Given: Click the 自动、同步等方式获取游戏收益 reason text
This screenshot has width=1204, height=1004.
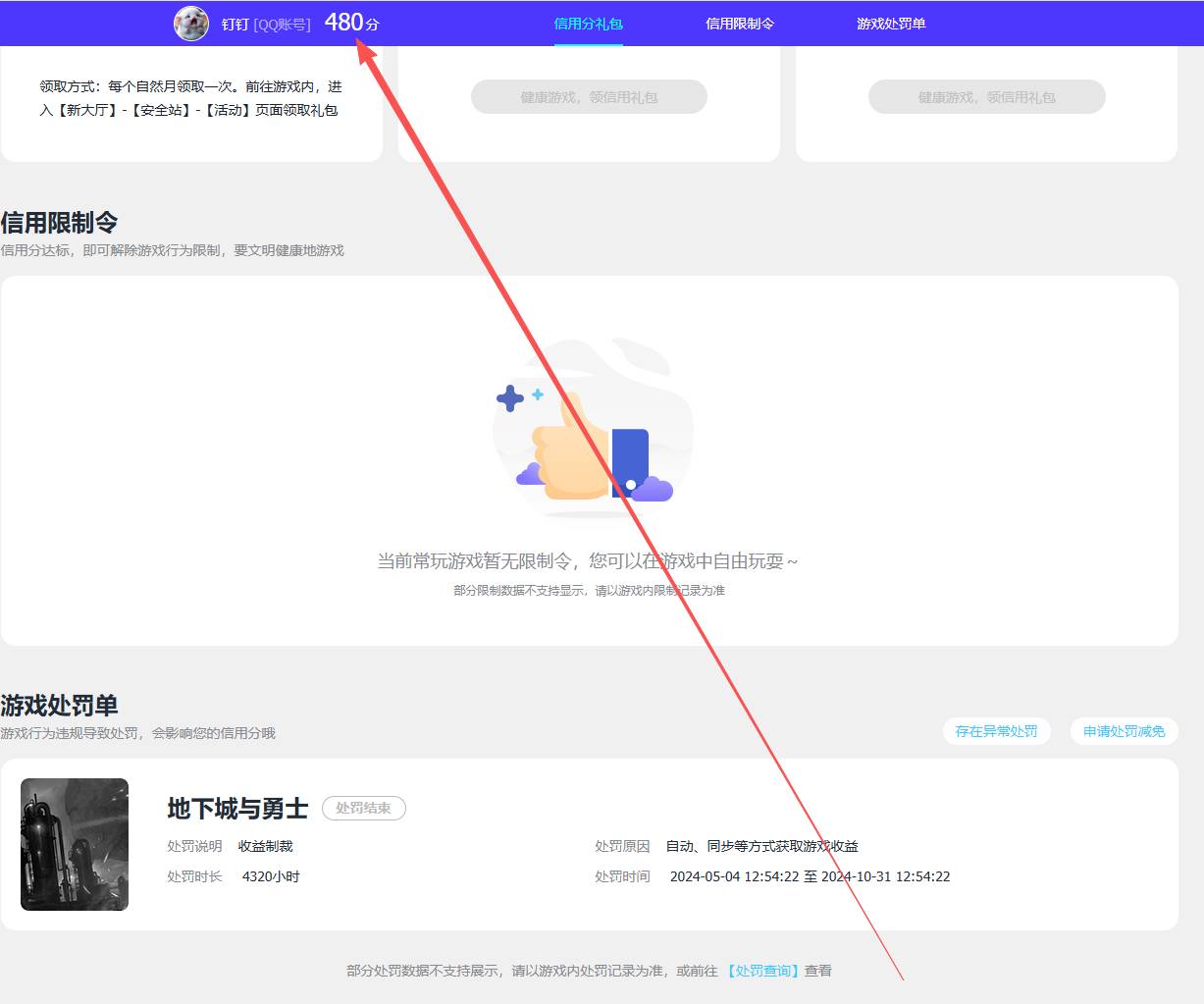Looking at the screenshot, I should pyautogui.click(x=762, y=845).
